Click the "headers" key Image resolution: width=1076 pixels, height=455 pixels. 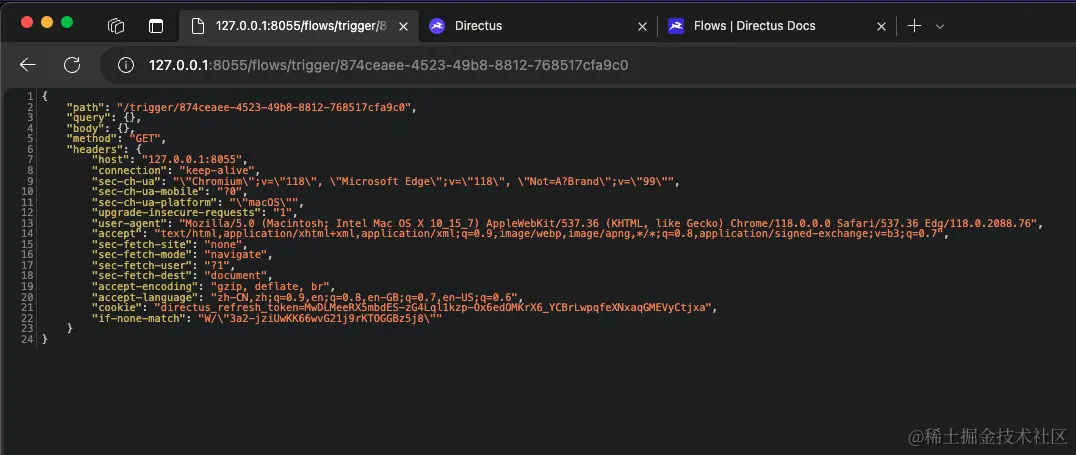[x=94, y=148]
